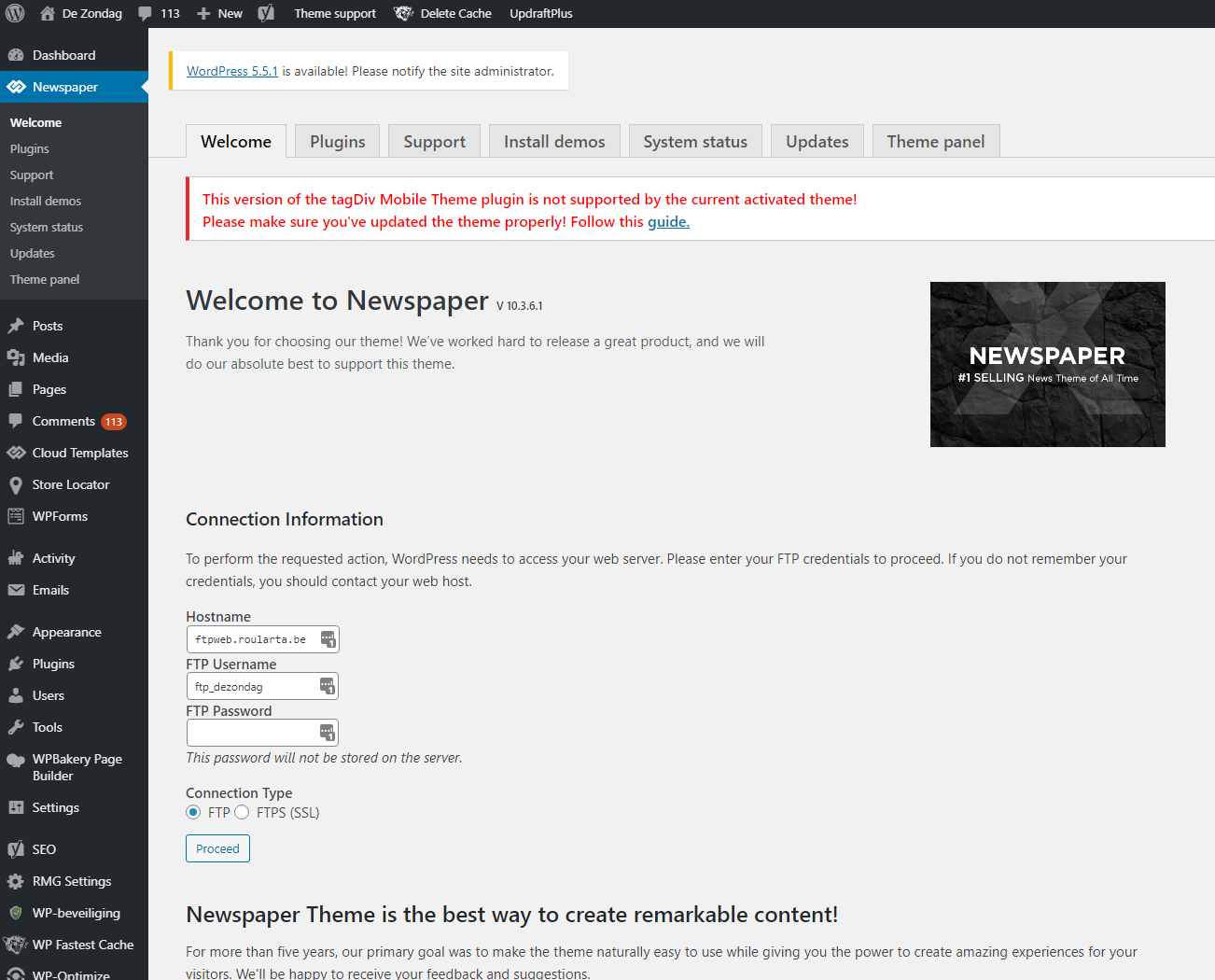
Task: Select the FTP connection type radio
Action: tap(193, 812)
